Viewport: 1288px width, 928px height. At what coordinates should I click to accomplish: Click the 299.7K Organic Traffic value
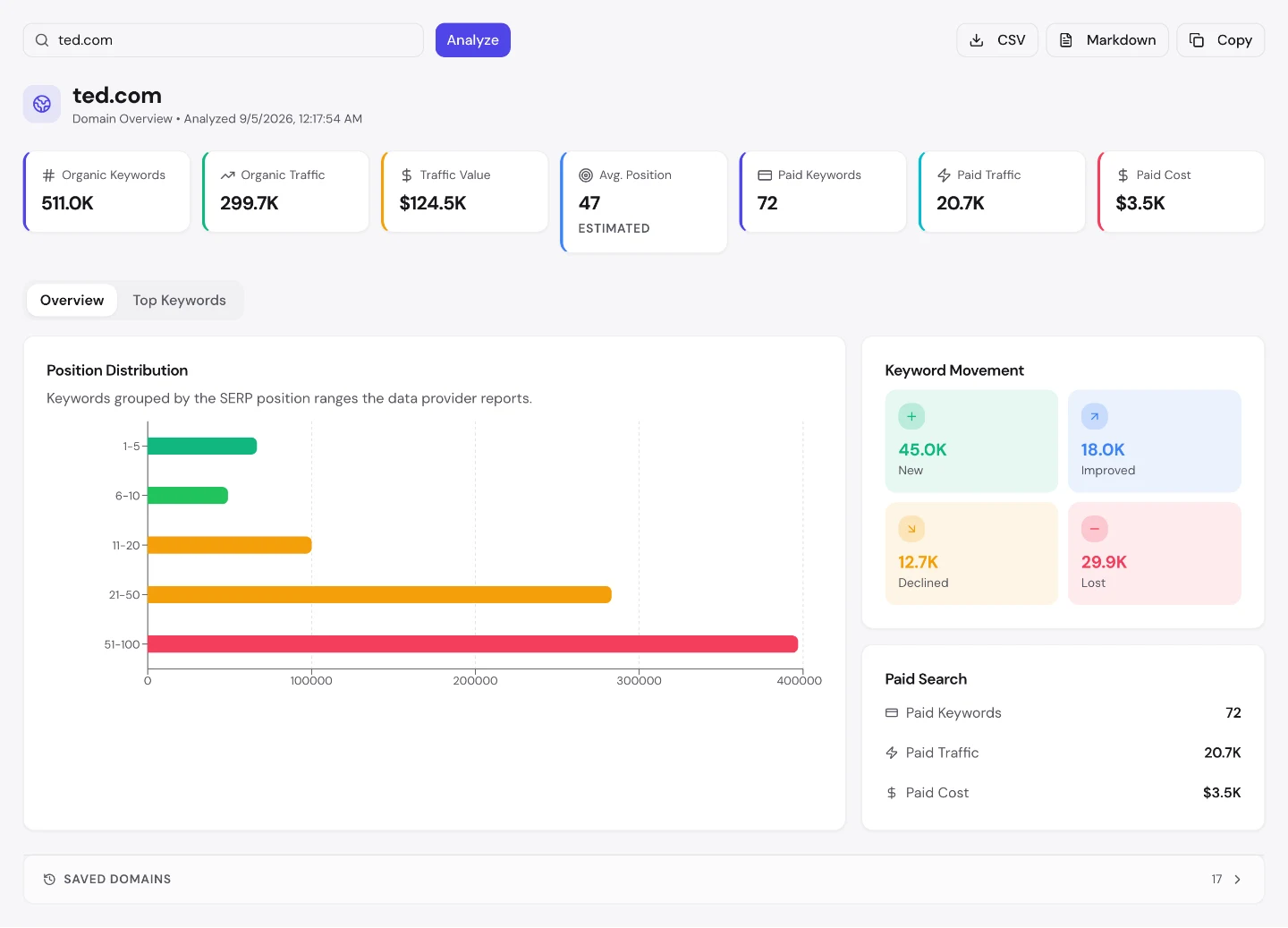point(250,203)
